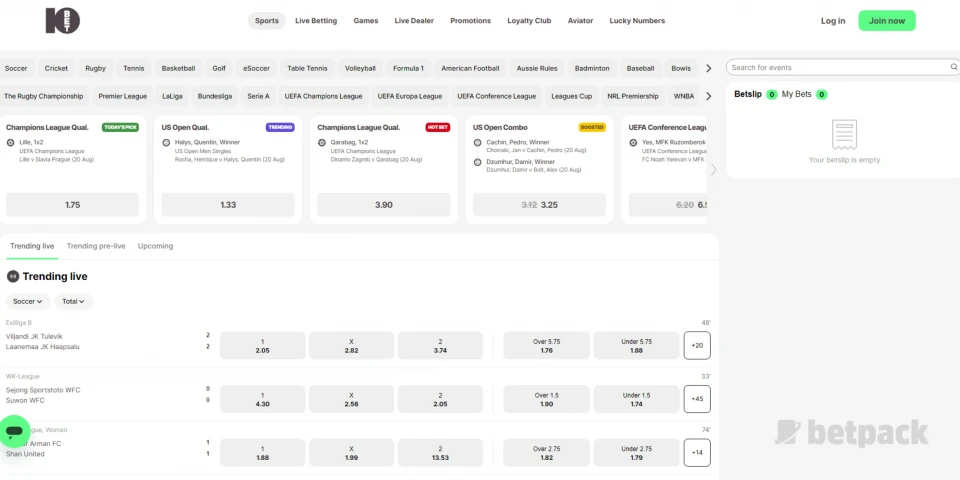This screenshot has width=960, height=480.
Task: Click the 10bet logo in the header
Action: [x=62, y=21]
